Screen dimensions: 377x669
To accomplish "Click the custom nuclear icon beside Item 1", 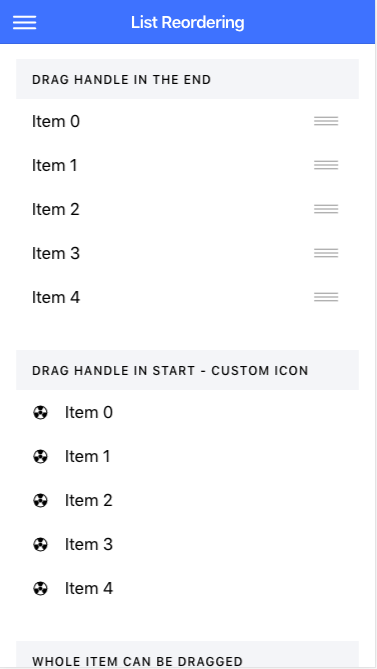I will pyautogui.click(x=40, y=457).
